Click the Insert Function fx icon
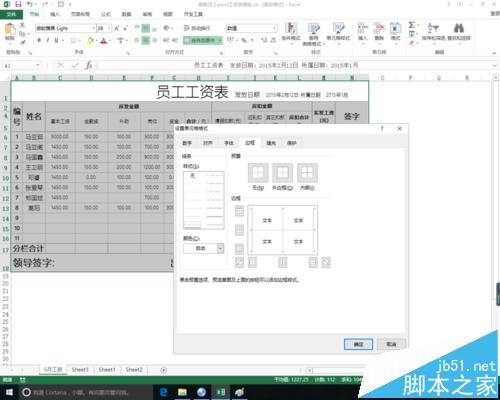Viewport: 500px width, 400px height. [89, 65]
